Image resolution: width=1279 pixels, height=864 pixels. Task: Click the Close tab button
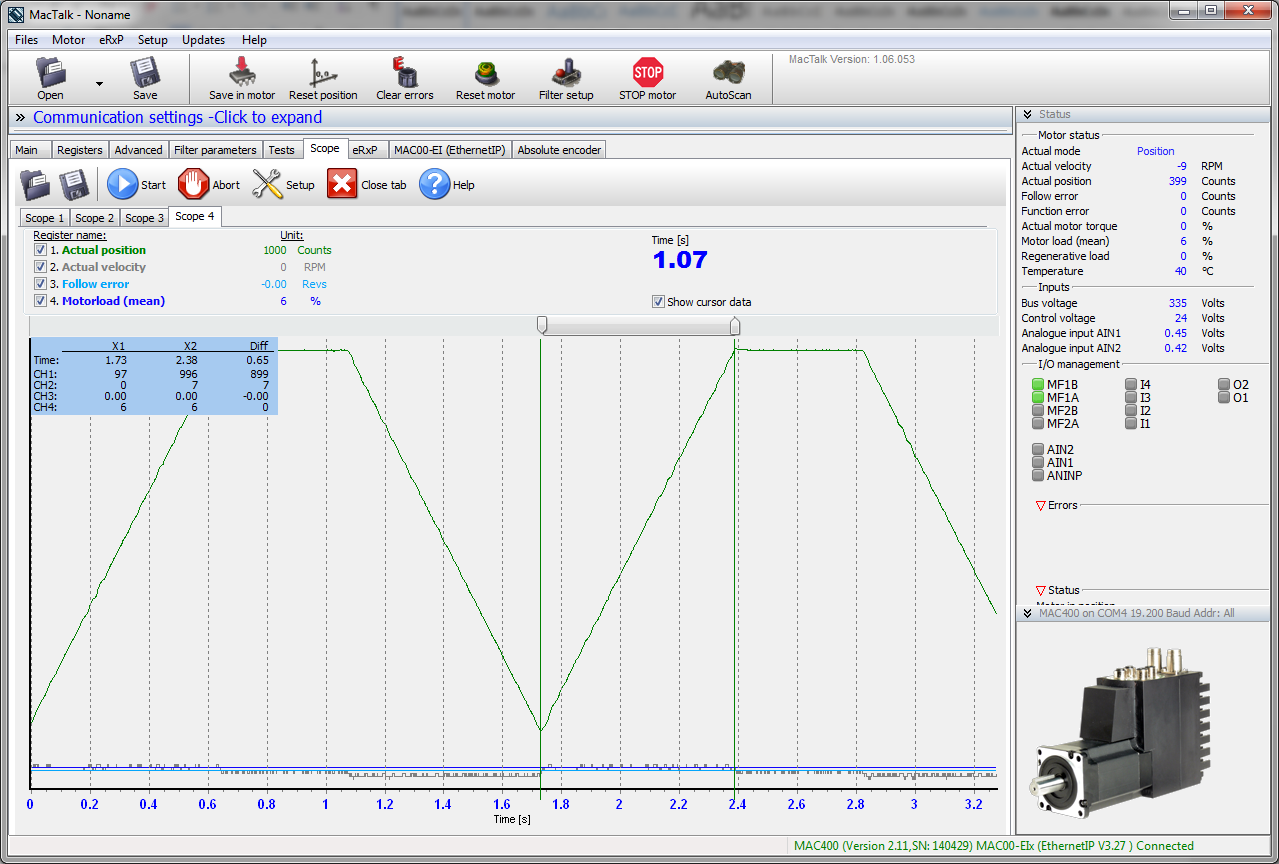coord(343,185)
